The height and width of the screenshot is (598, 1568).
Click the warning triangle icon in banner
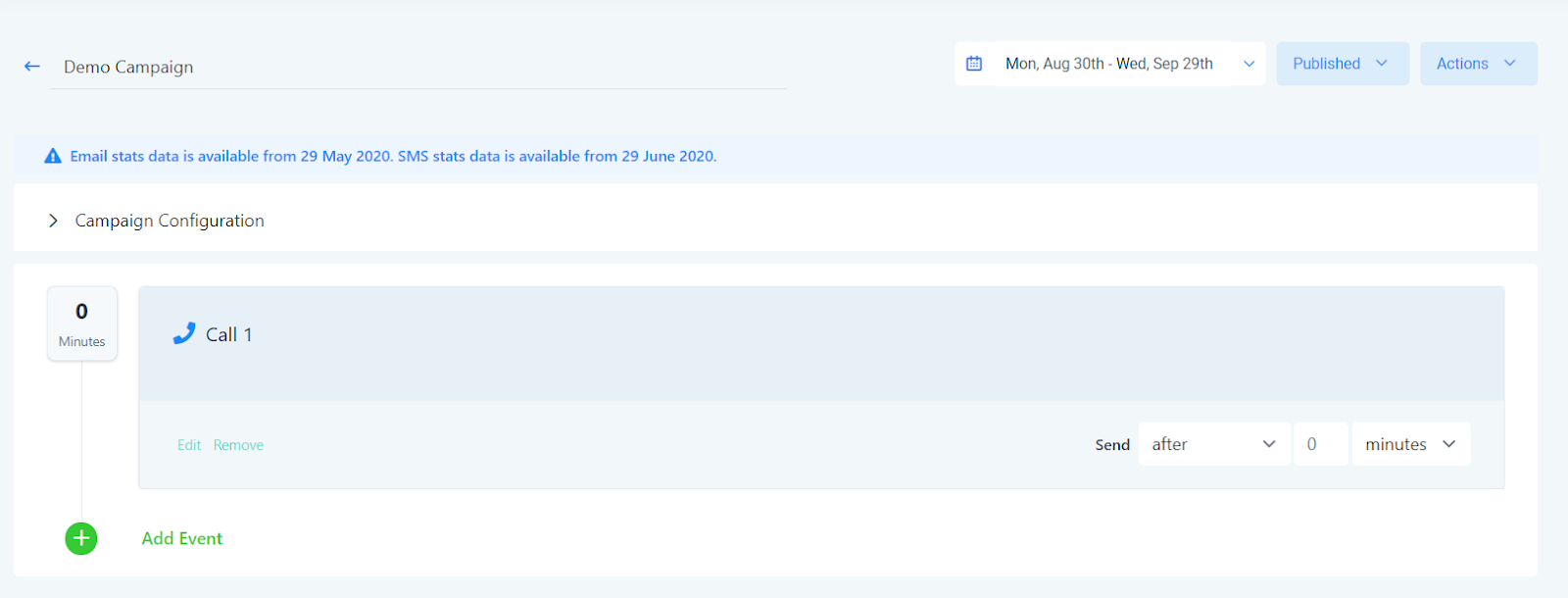coord(53,156)
